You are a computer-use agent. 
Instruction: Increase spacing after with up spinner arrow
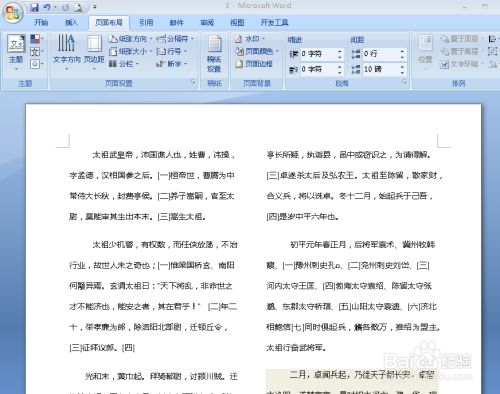[403, 67]
